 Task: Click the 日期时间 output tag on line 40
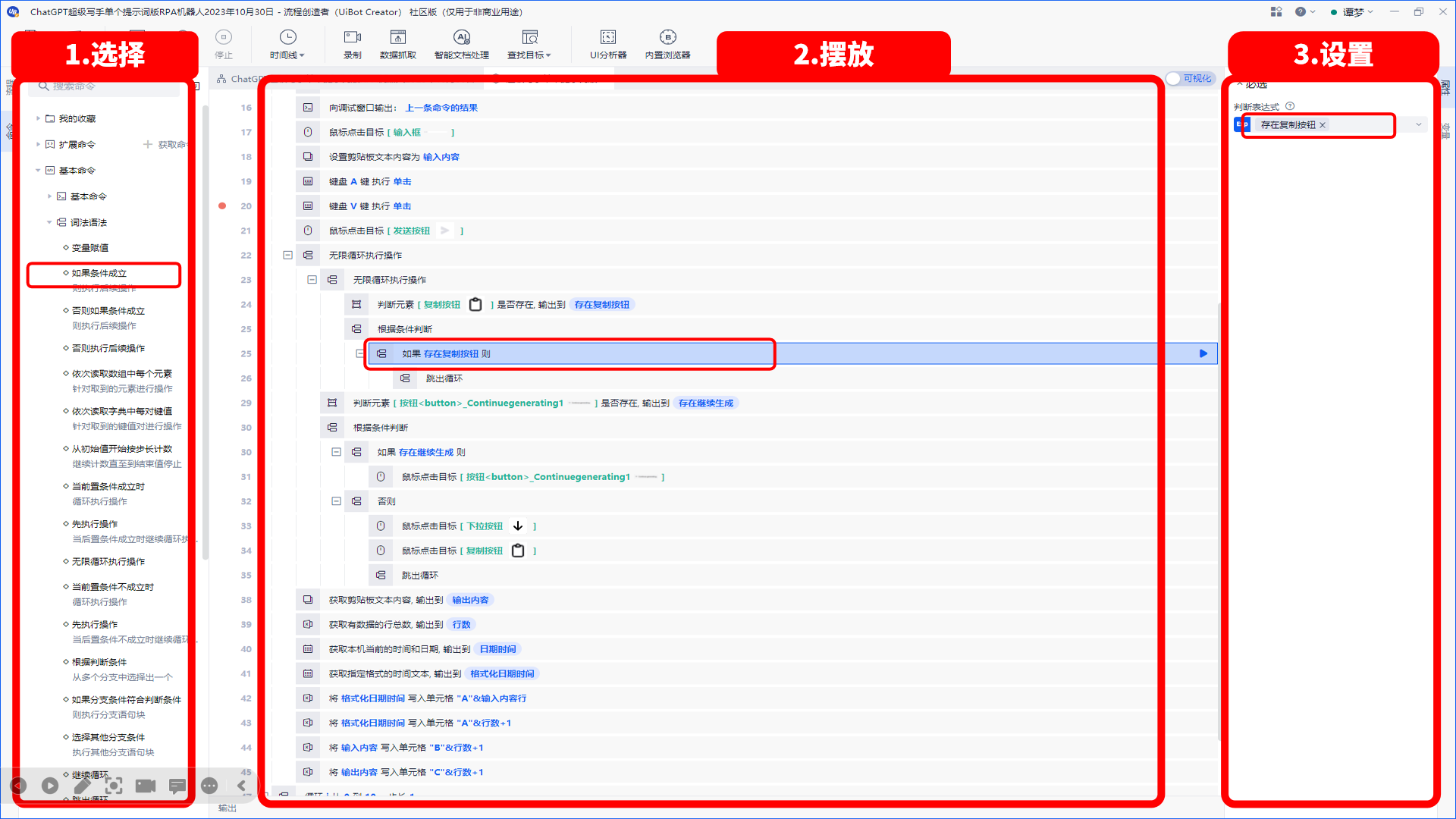coord(497,649)
